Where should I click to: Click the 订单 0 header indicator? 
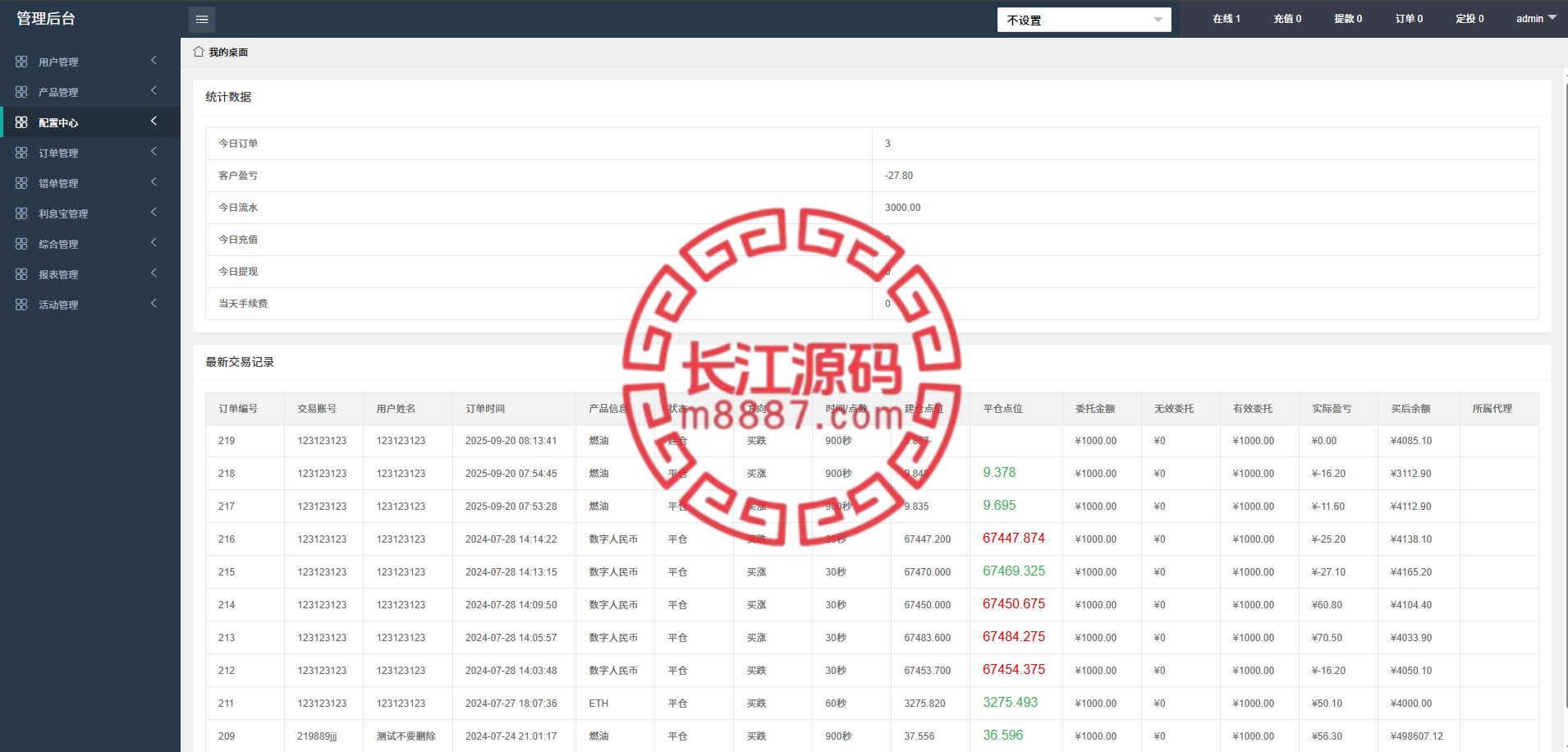coord(1409,19)
